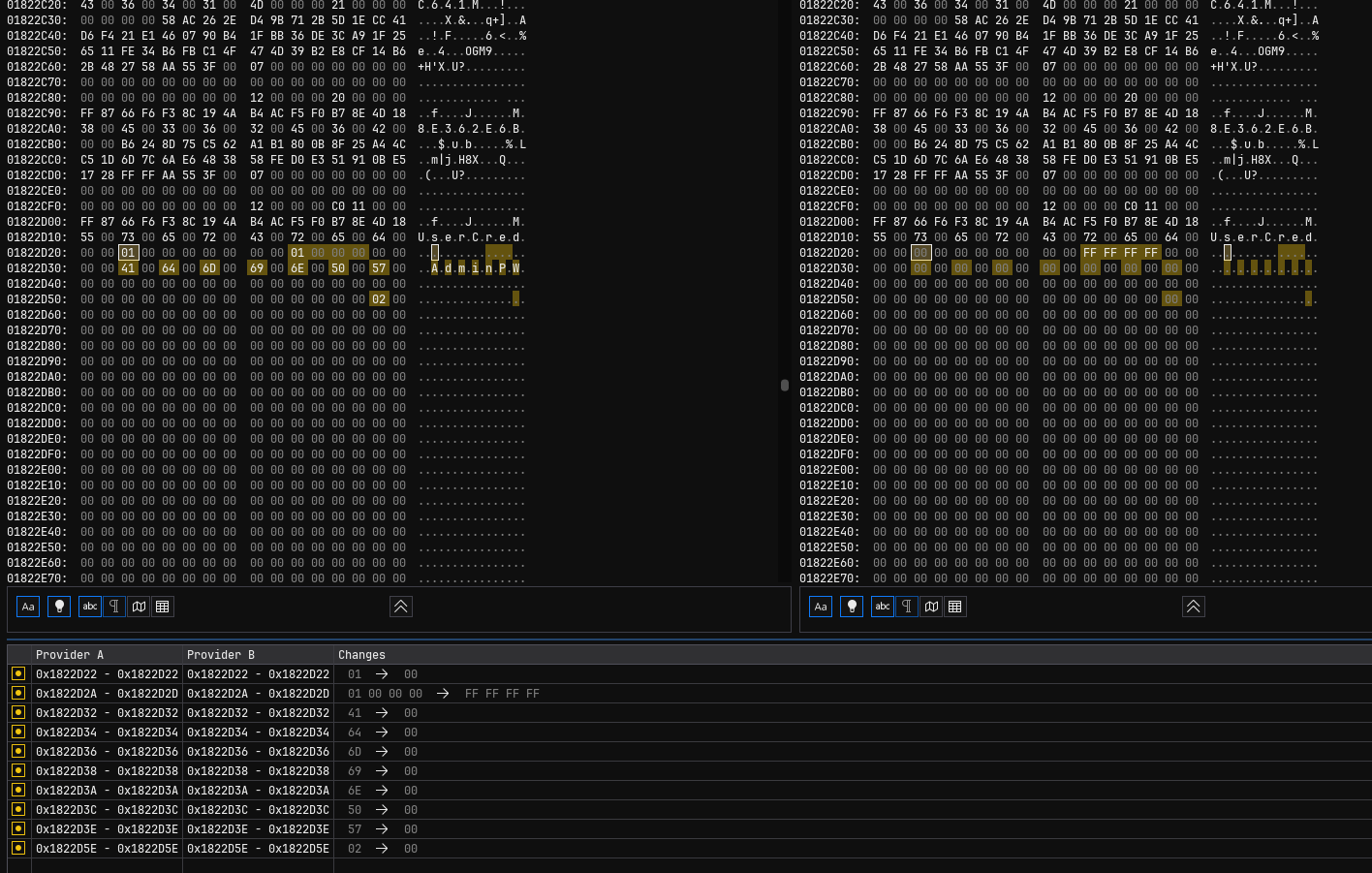Select Provider A cell 0x1822D3E - 0x1822D3E

107,829
